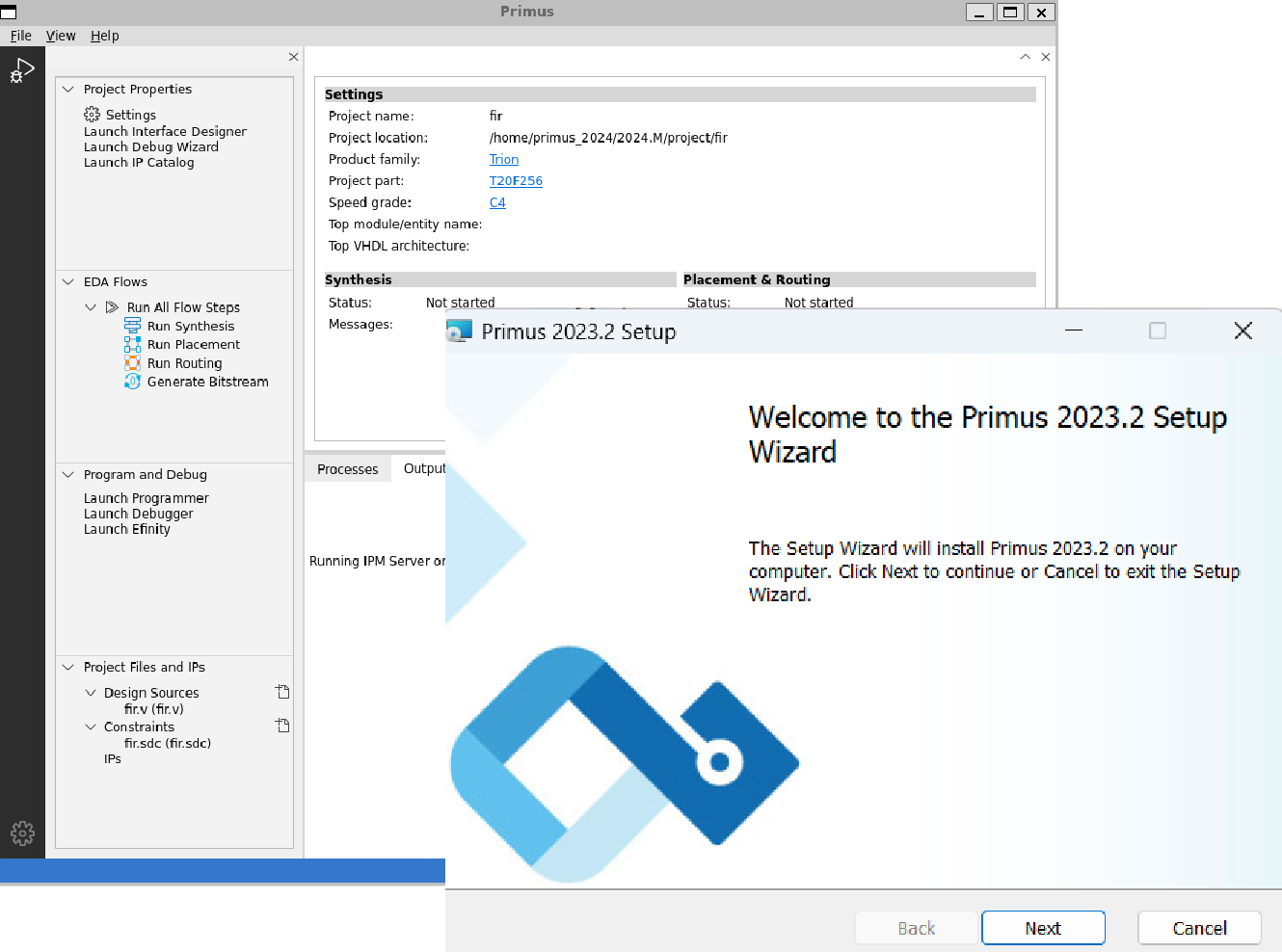The width and height of the screenshot is (1282, 952).
Task: Collapse the Run All Flow Steps tree
Action: [x=91, y=307]
